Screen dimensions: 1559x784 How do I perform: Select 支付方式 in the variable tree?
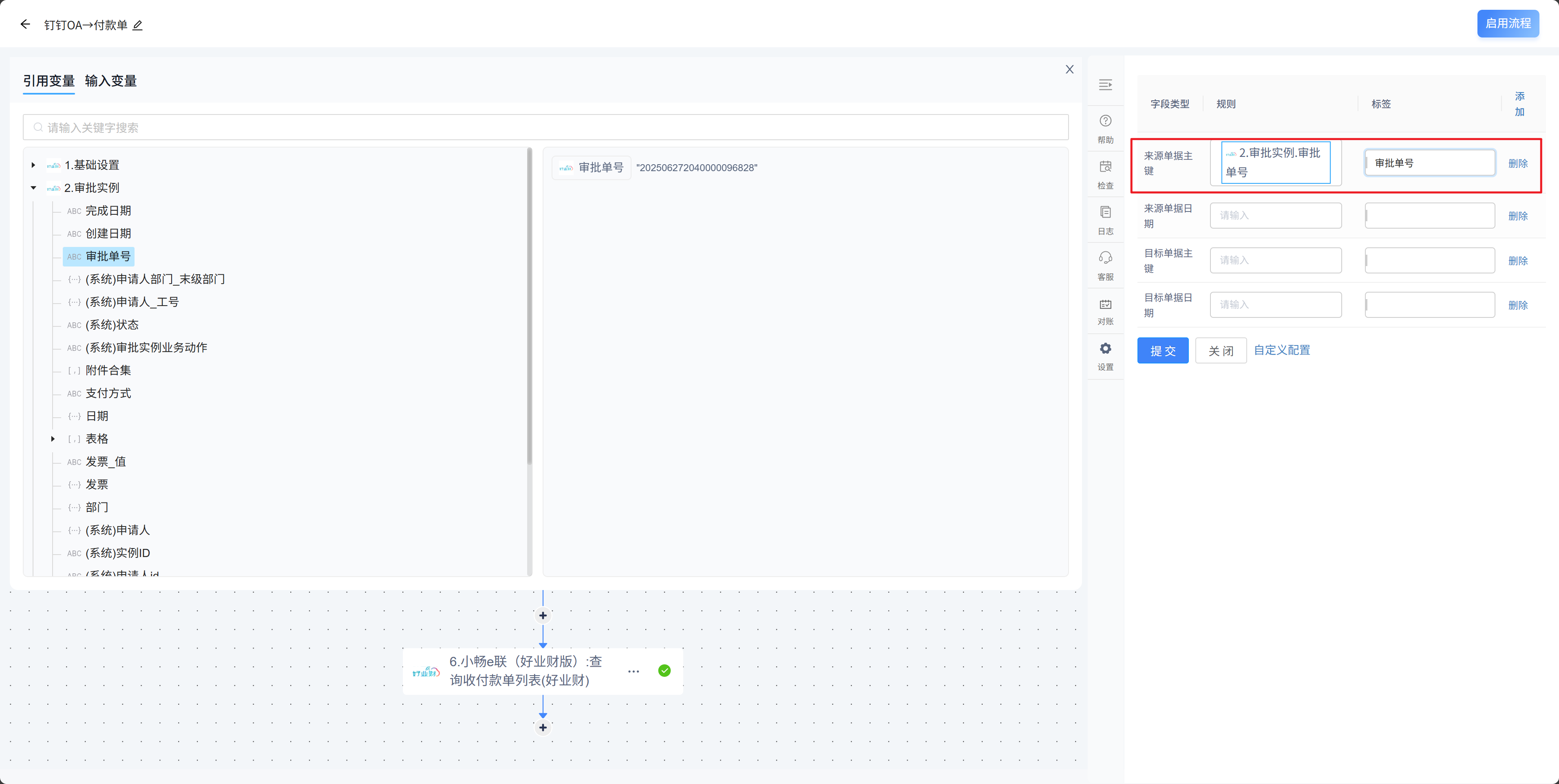click(x=108, y=393)
